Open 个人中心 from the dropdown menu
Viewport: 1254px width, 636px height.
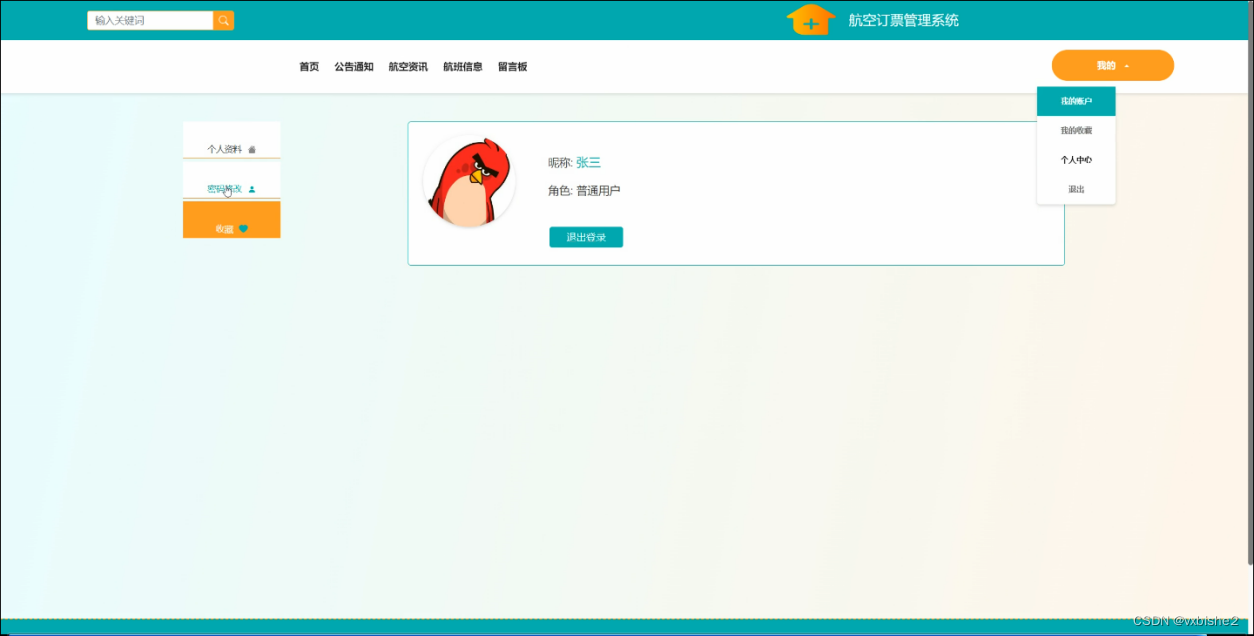(x=1076, y=160)
